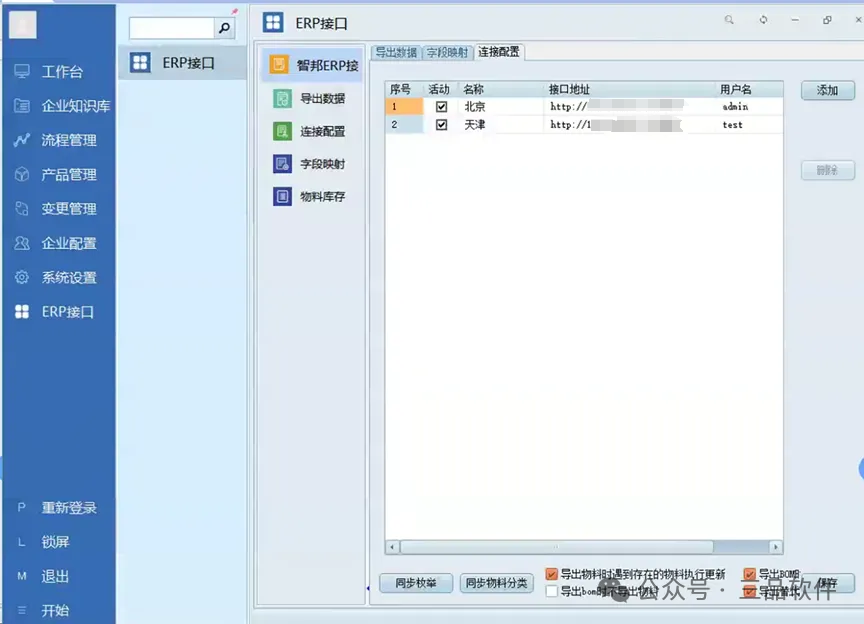
Task: Click the 添加 button to add a connection
Action: tap(827, 89)
